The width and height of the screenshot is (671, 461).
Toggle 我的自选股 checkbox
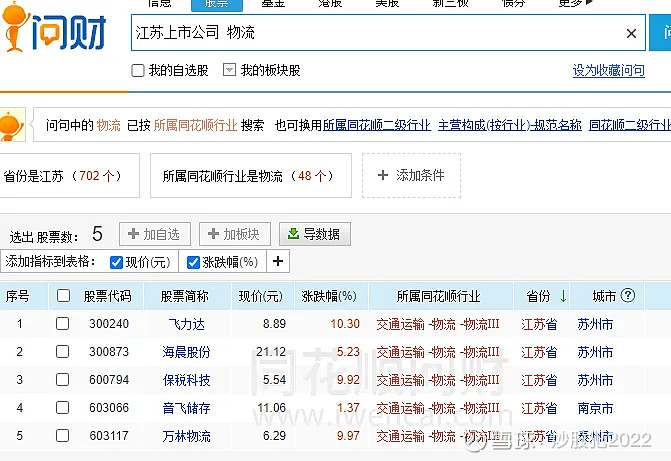pos(138,70)
